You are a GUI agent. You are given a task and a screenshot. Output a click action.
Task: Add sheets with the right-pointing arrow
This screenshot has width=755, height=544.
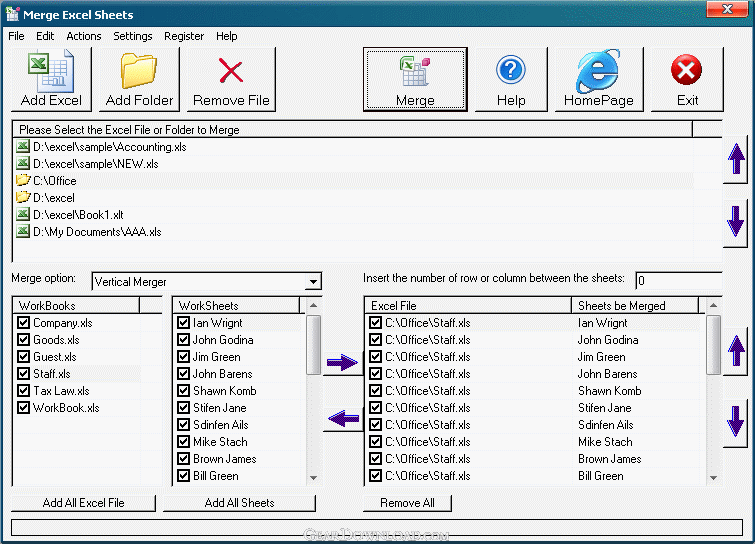(342, 363)
